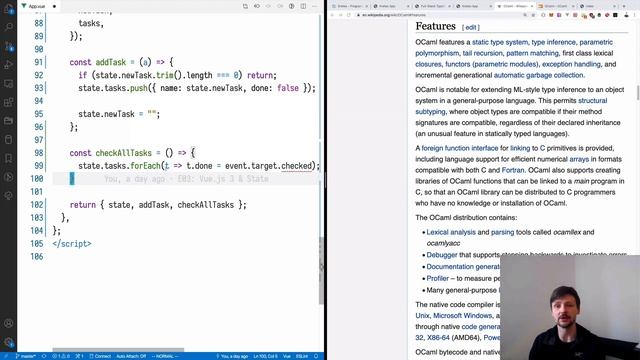
Task: Open the database icon in the activity bar
Action: click(x=9, y=140)
